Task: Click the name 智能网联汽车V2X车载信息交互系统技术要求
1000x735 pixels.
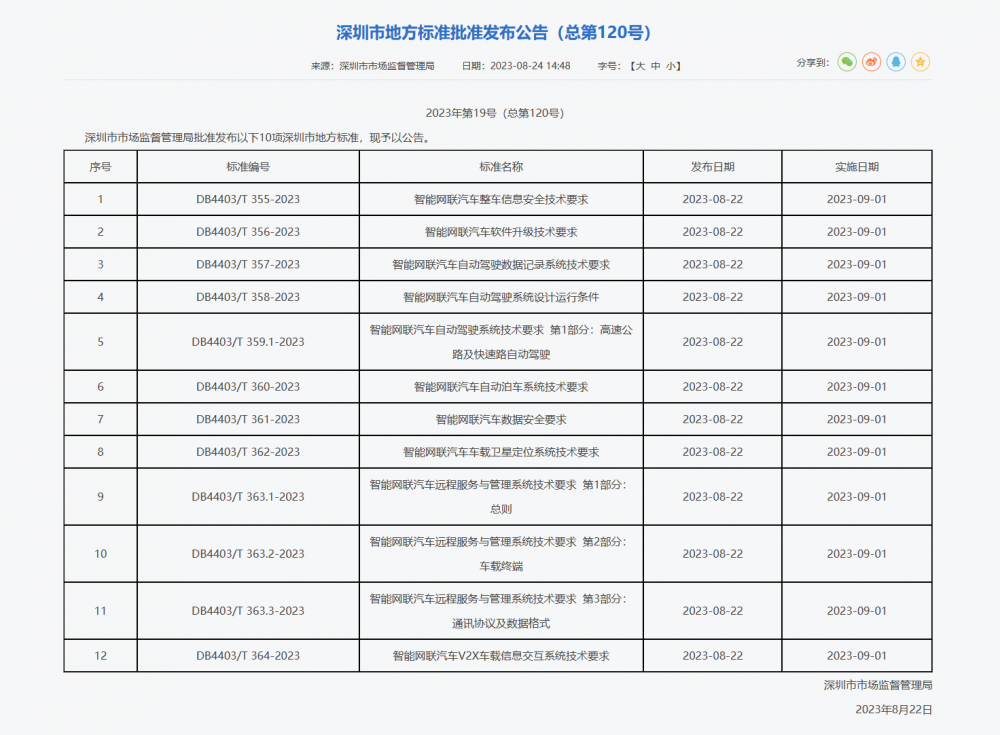Action: (501, 655)
